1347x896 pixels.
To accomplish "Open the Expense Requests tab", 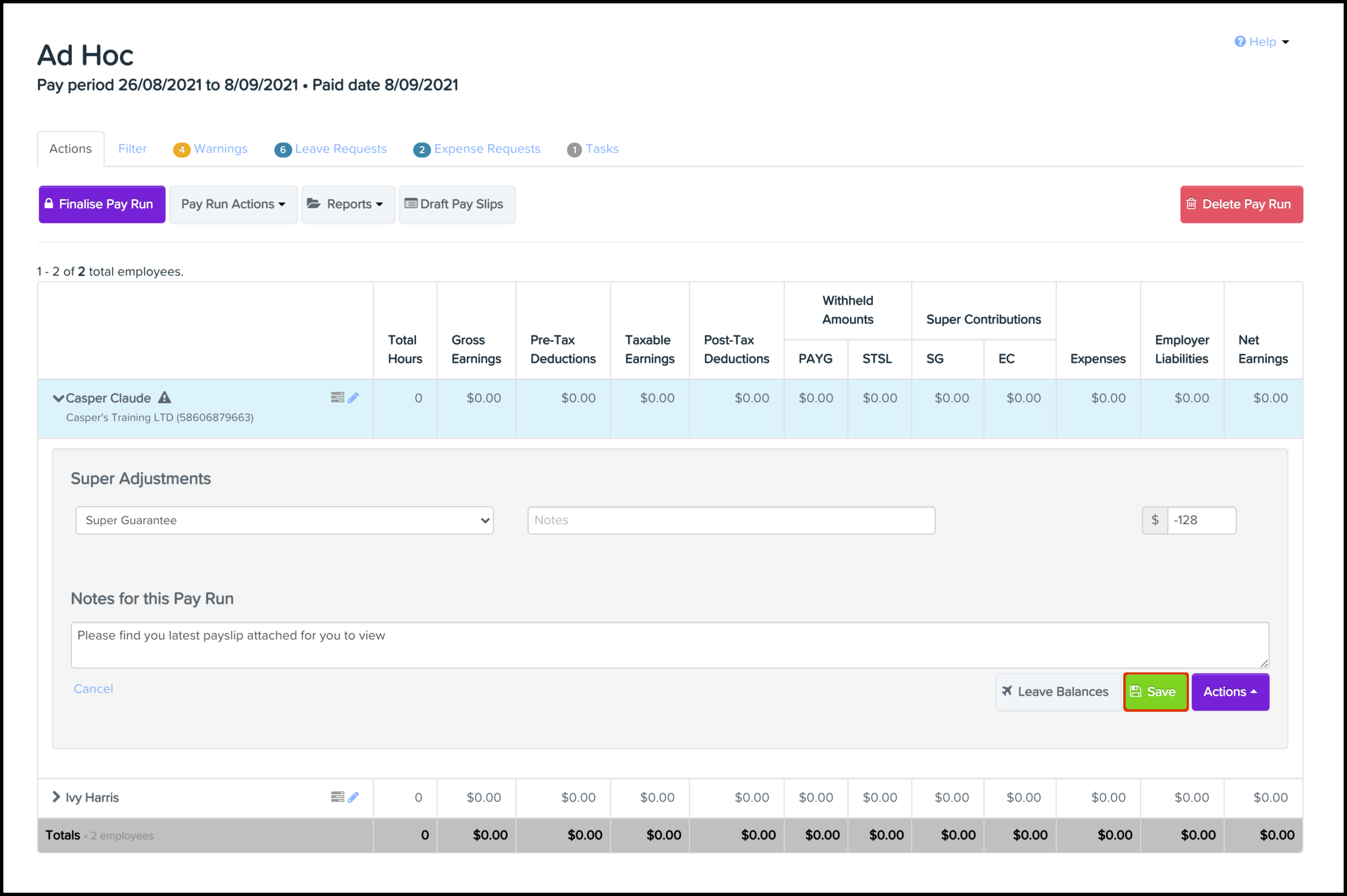I will pos(486,149).
